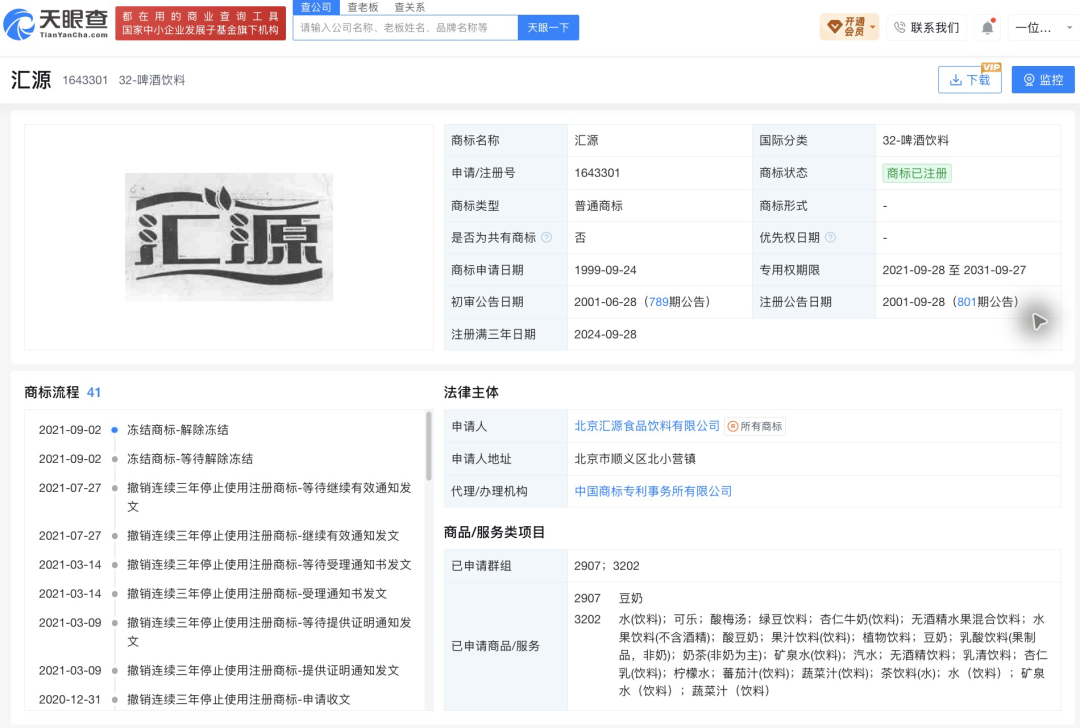
Task: Expand the user account menu 一位…
Action: (1043, 28)
